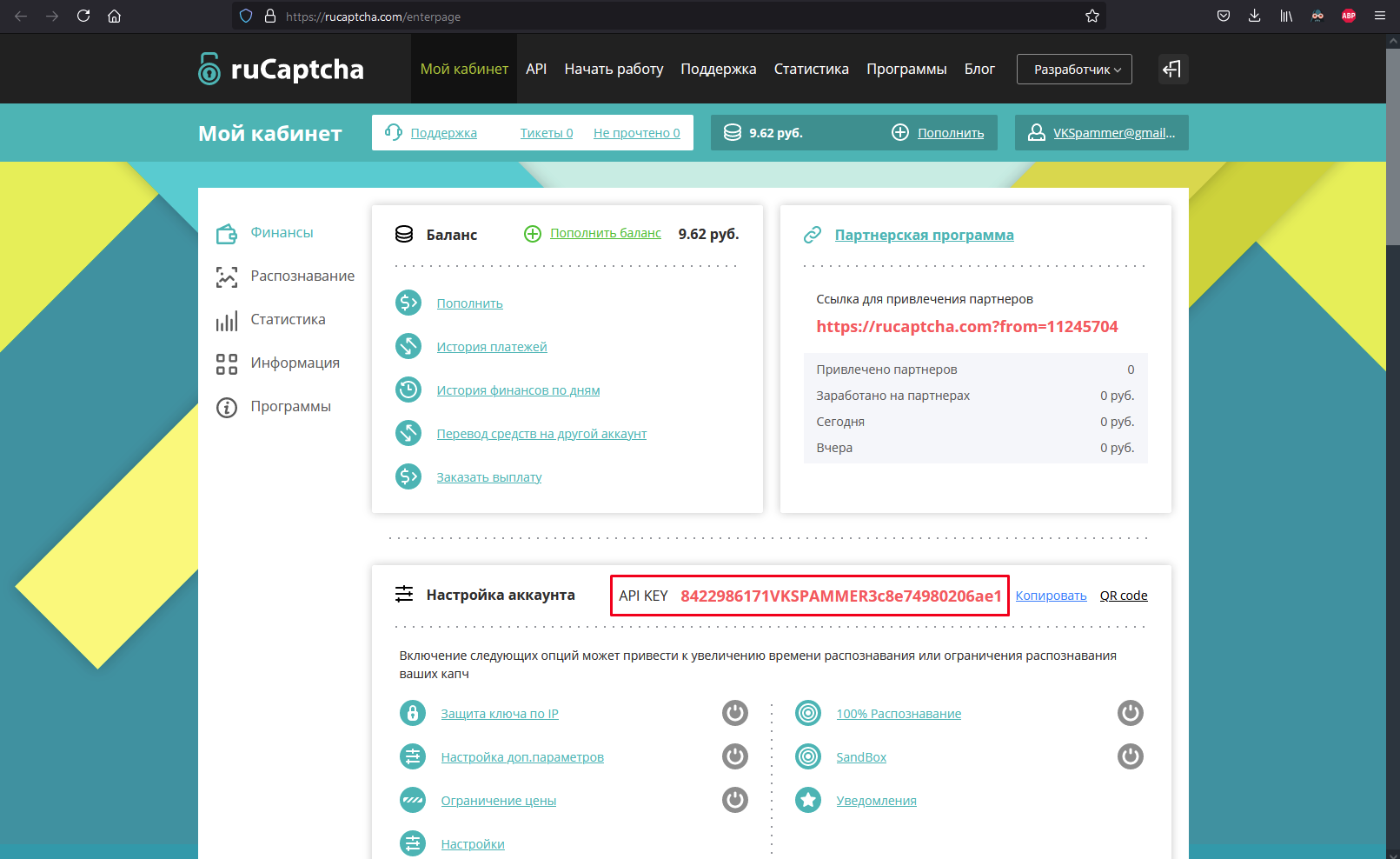Enable 100% Распознавание power toggle
1400x859 pixels.
point(1130,713)
